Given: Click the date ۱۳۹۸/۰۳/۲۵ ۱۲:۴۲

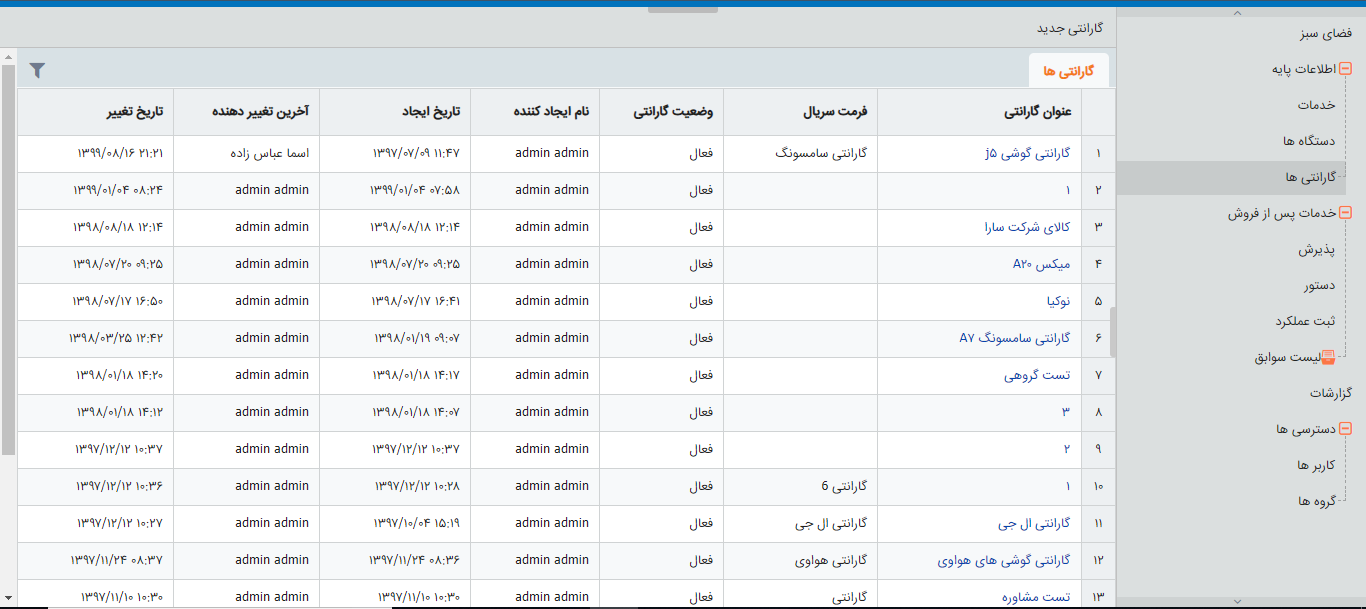Looking at the screenshot, I should [x=116, y=339].
